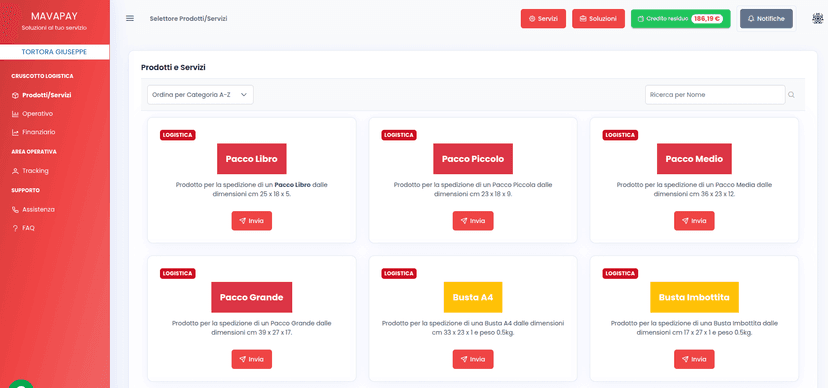
Task: Click the MAVAPAY logo title
Action: [x=54, y=16]
